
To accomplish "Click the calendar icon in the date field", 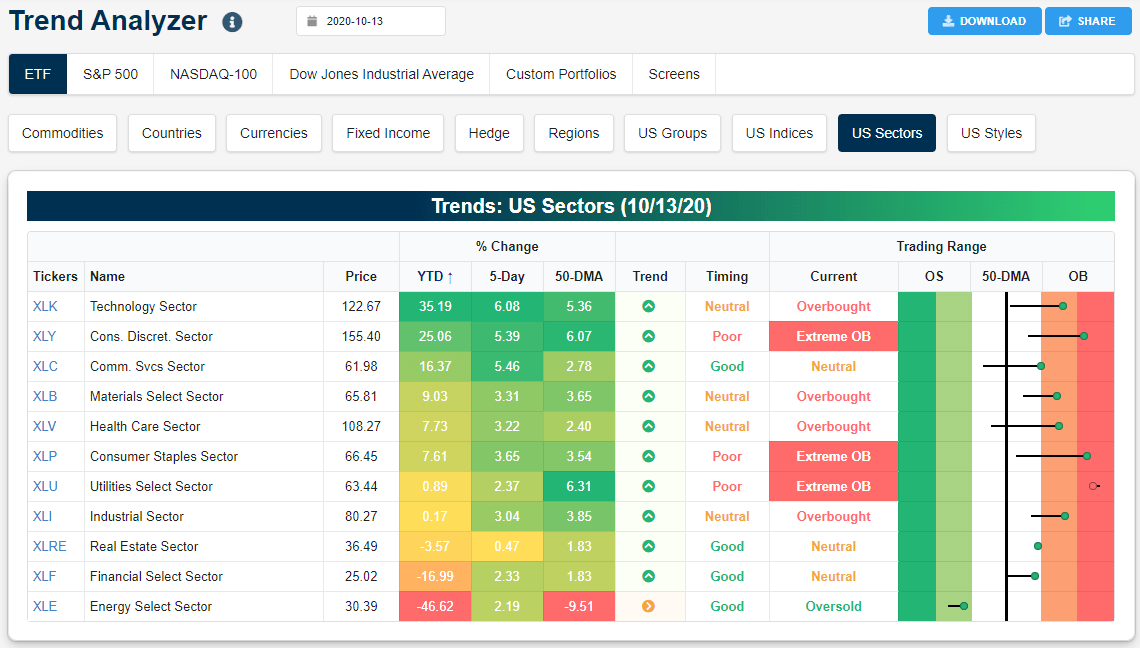I will 310,20.
